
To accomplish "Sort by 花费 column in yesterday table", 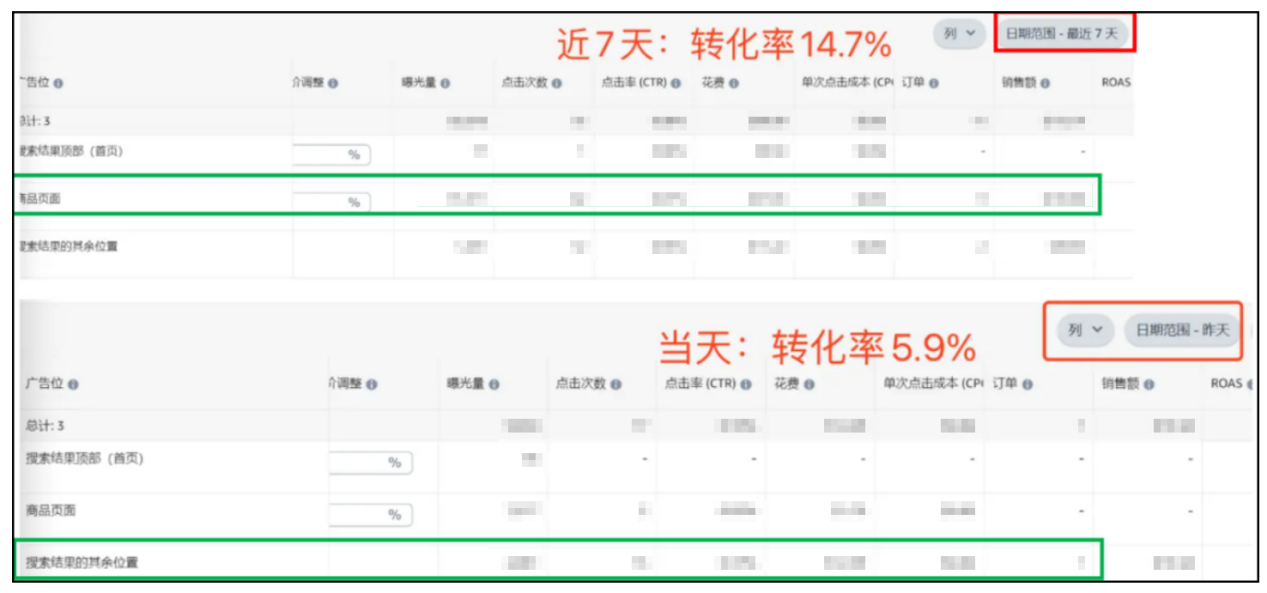I will click(787, 384).
